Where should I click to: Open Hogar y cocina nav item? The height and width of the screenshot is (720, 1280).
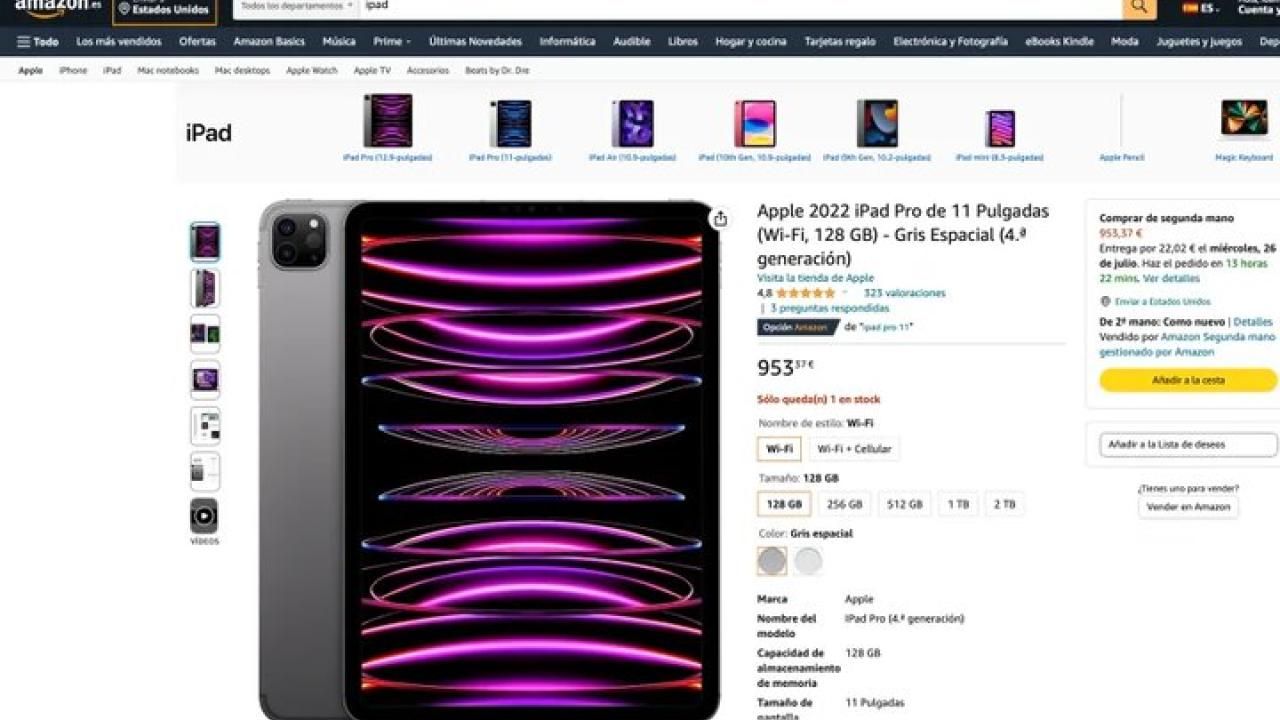[x=751, y=42]
